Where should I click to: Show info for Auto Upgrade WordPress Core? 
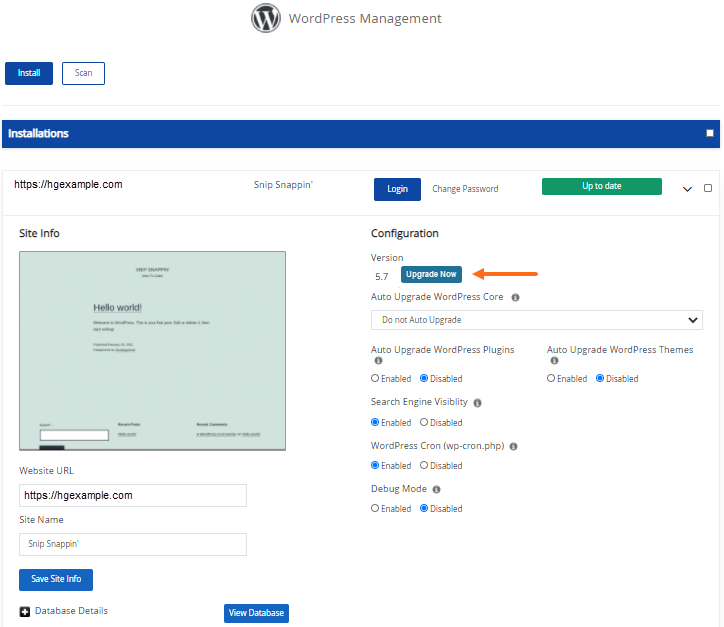[515, 297]
